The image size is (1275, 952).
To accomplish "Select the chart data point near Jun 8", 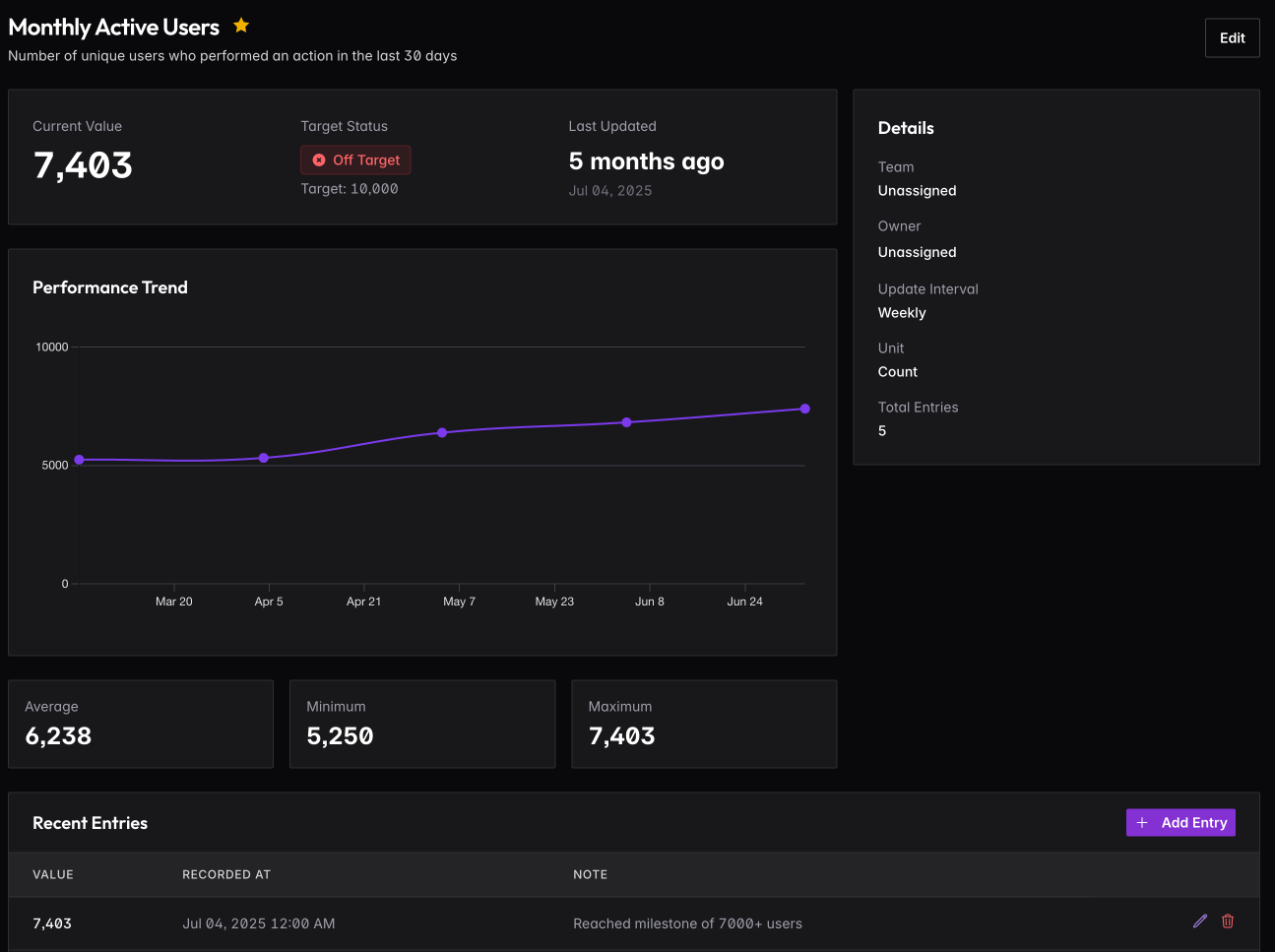I will pyautogui.click(x=626, y=422).
